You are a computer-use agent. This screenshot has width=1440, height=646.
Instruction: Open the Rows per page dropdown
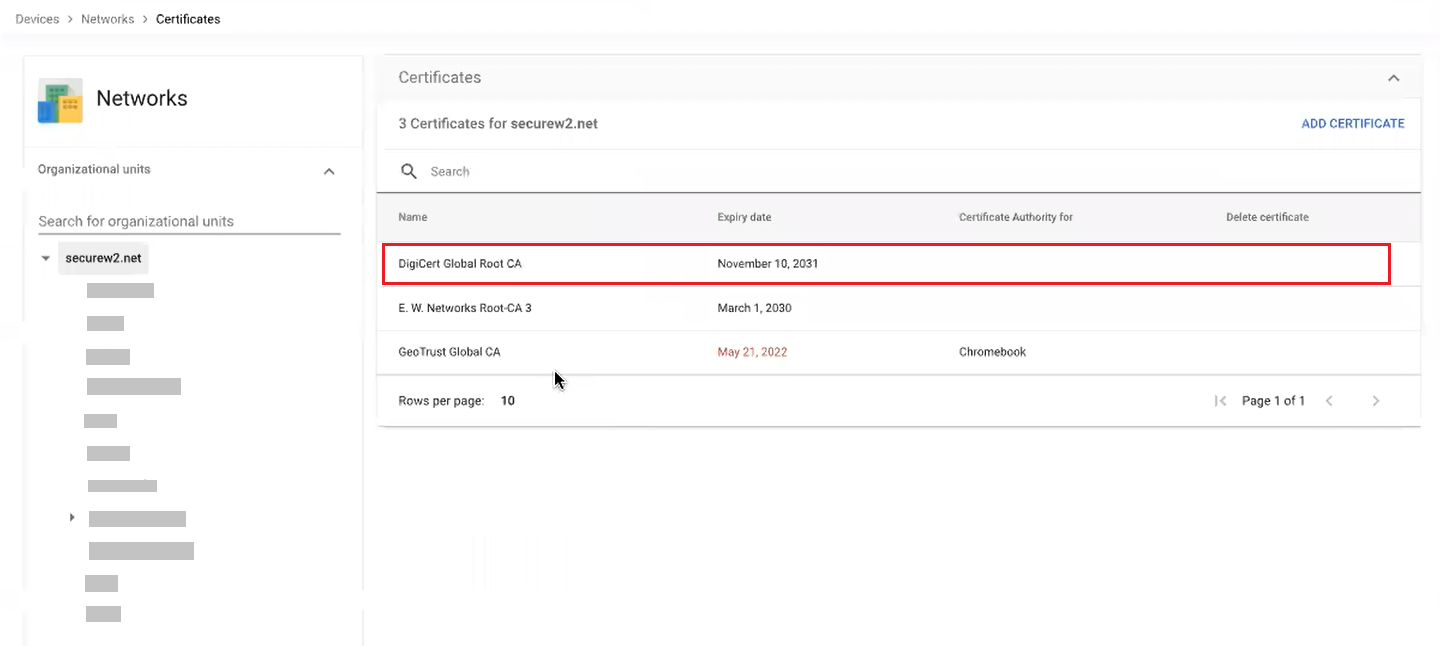tap(508, 401)
